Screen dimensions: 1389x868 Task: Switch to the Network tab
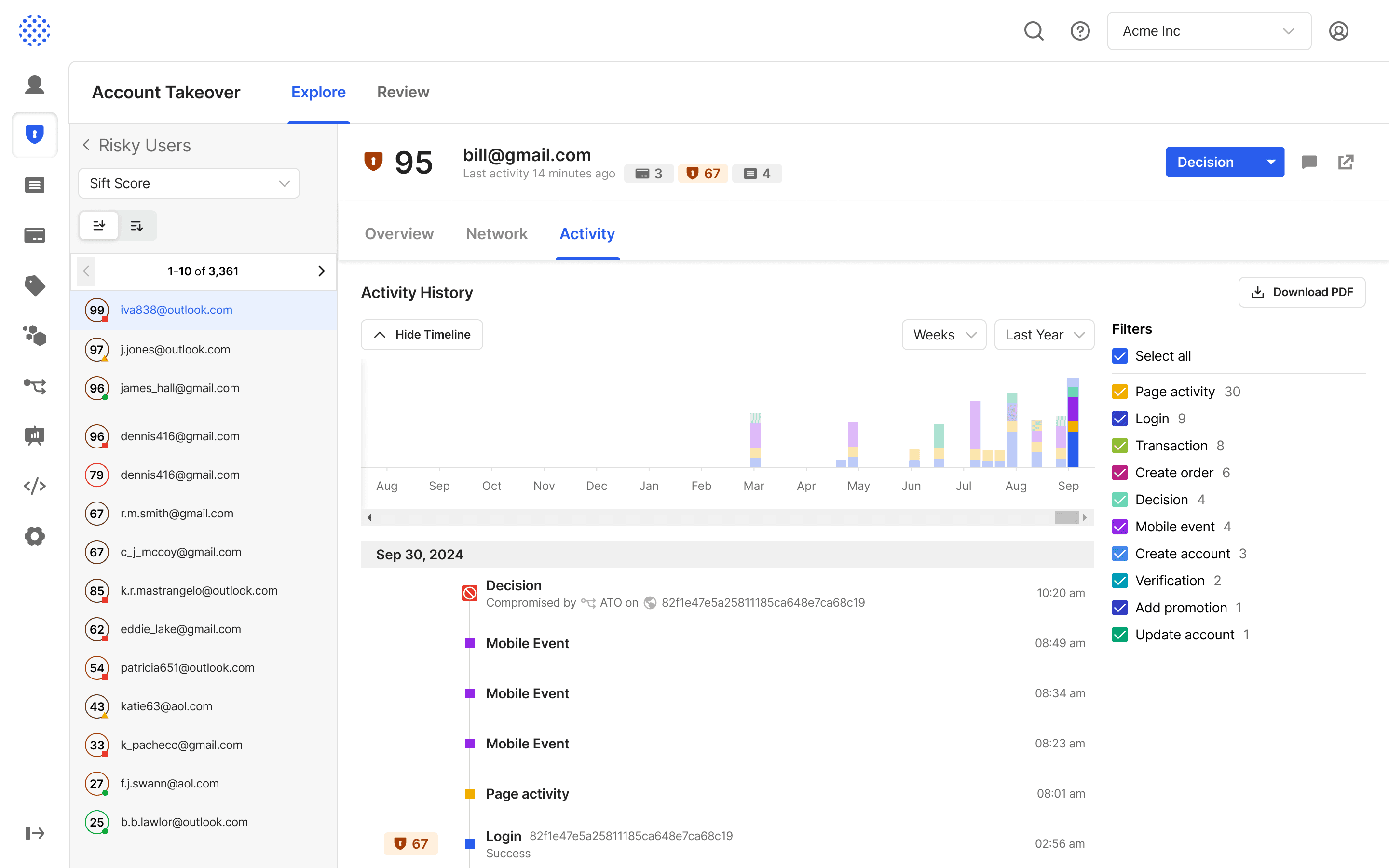pos(496,234)
